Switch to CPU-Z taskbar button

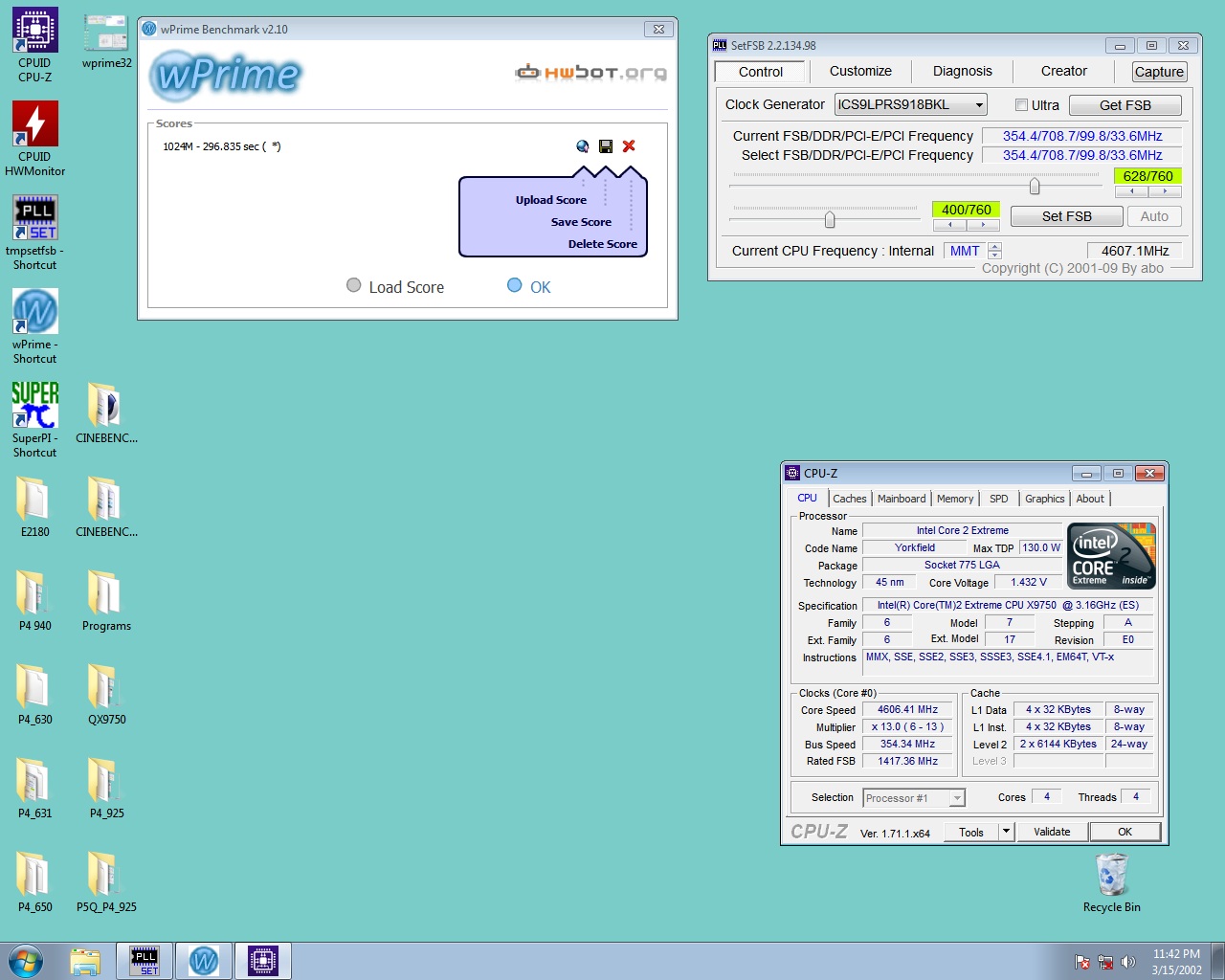coord(263,961)
